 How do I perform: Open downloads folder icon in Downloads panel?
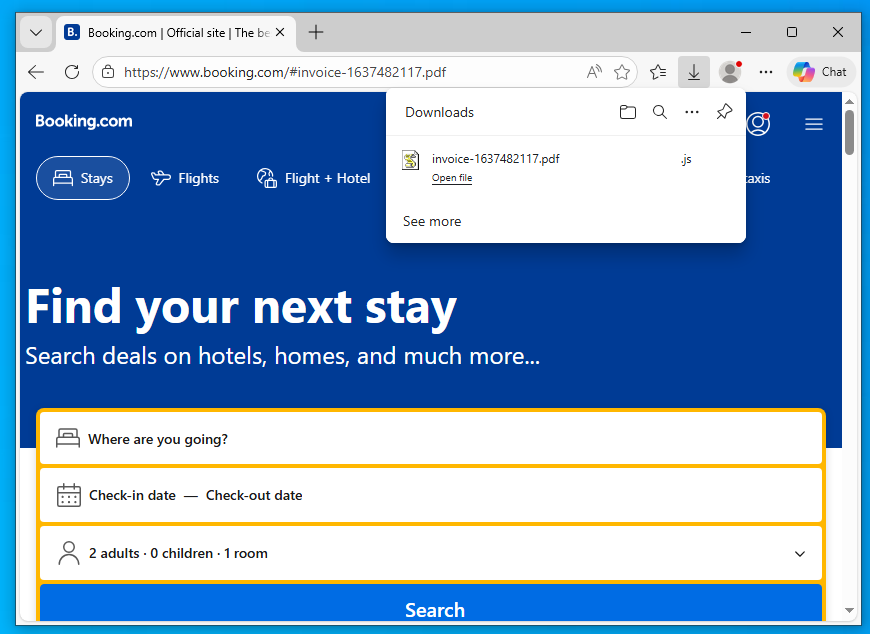(628, 113)
